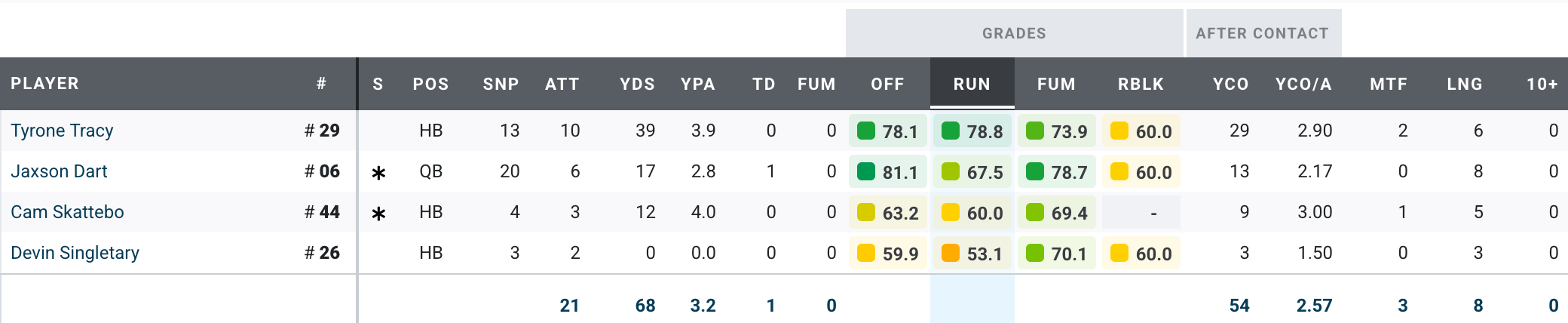Click Tyrone Tracy's yellow 60.0 RBLK grade
This screenshot has height=323, width=1568.
(1141, 131)
